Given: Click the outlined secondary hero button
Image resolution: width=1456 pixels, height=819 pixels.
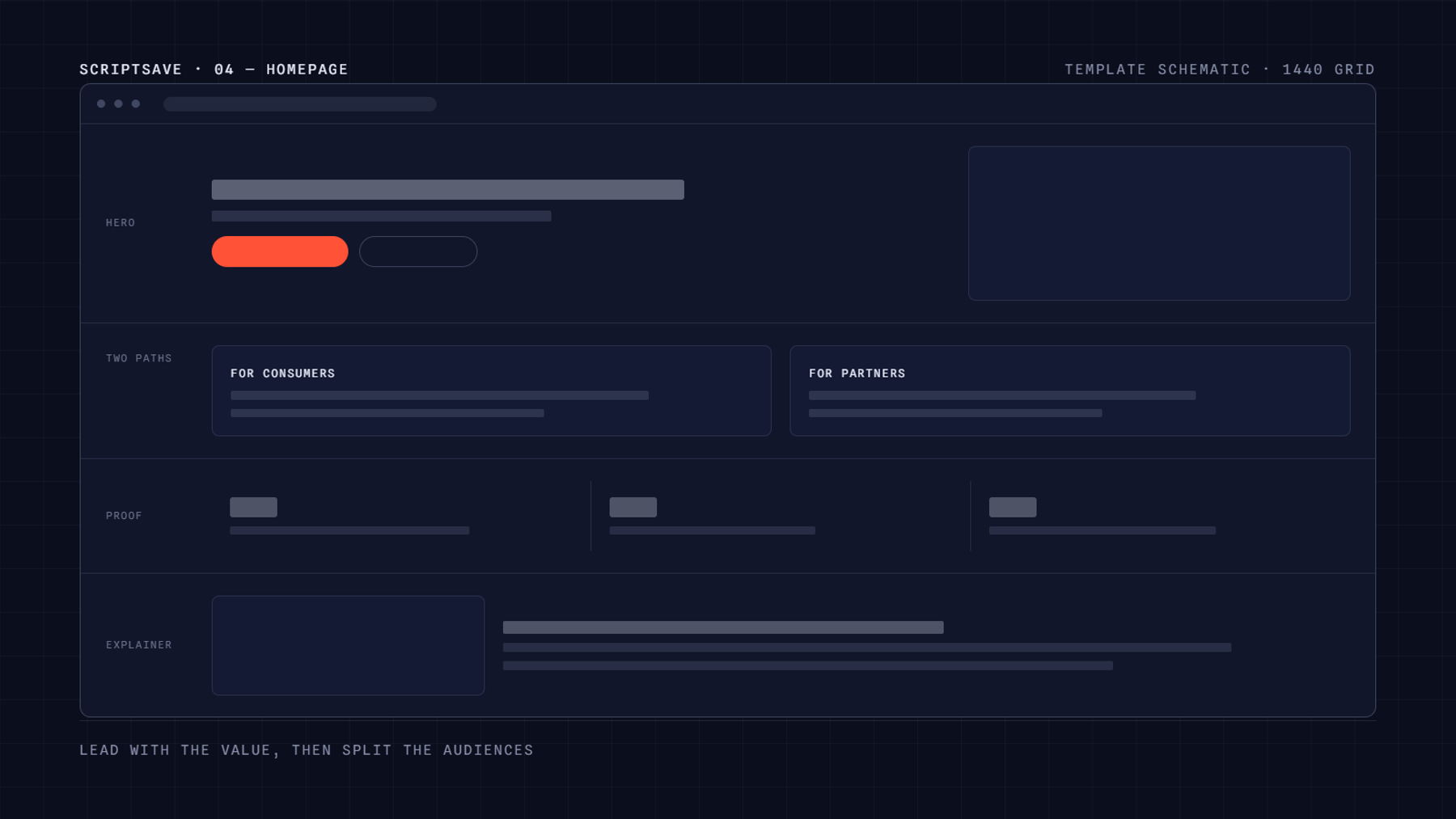Looking at the screenshot, I should (418, 251).
